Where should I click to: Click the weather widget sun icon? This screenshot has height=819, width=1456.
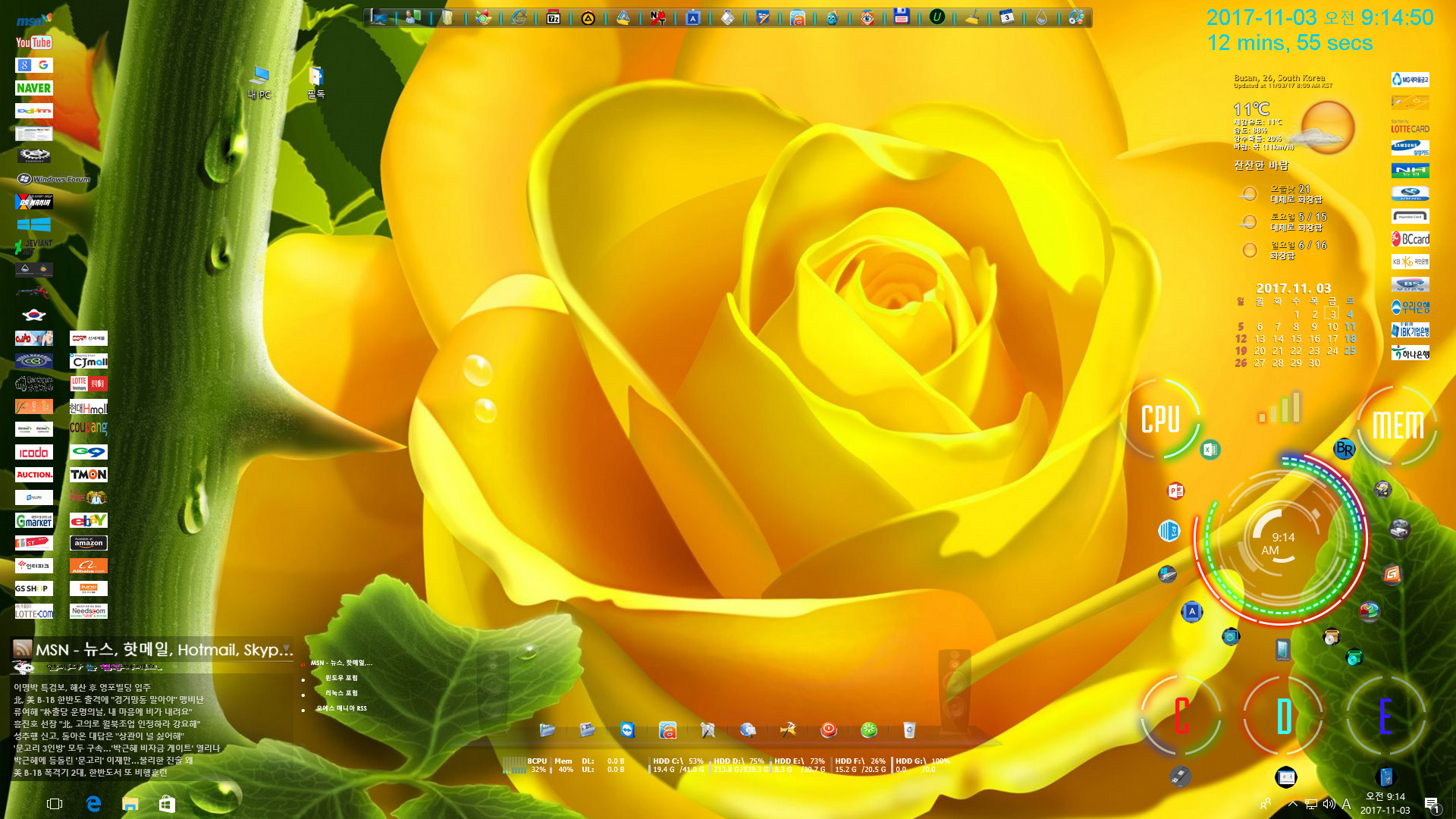tap(1327, 127)
